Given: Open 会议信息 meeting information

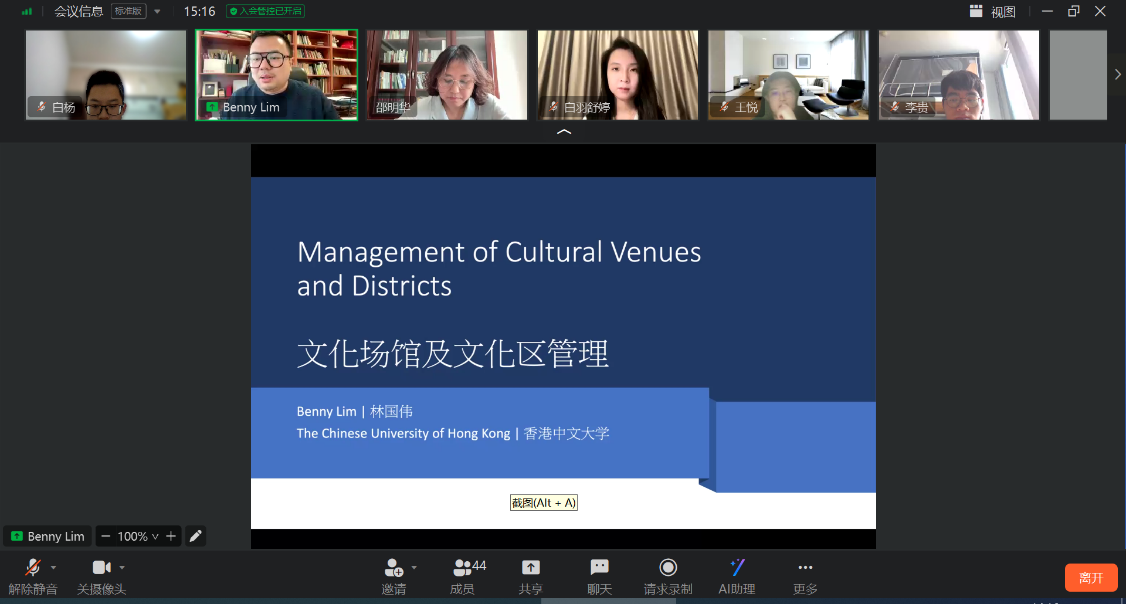Looking at the screenshot, I should click(78, 12).
